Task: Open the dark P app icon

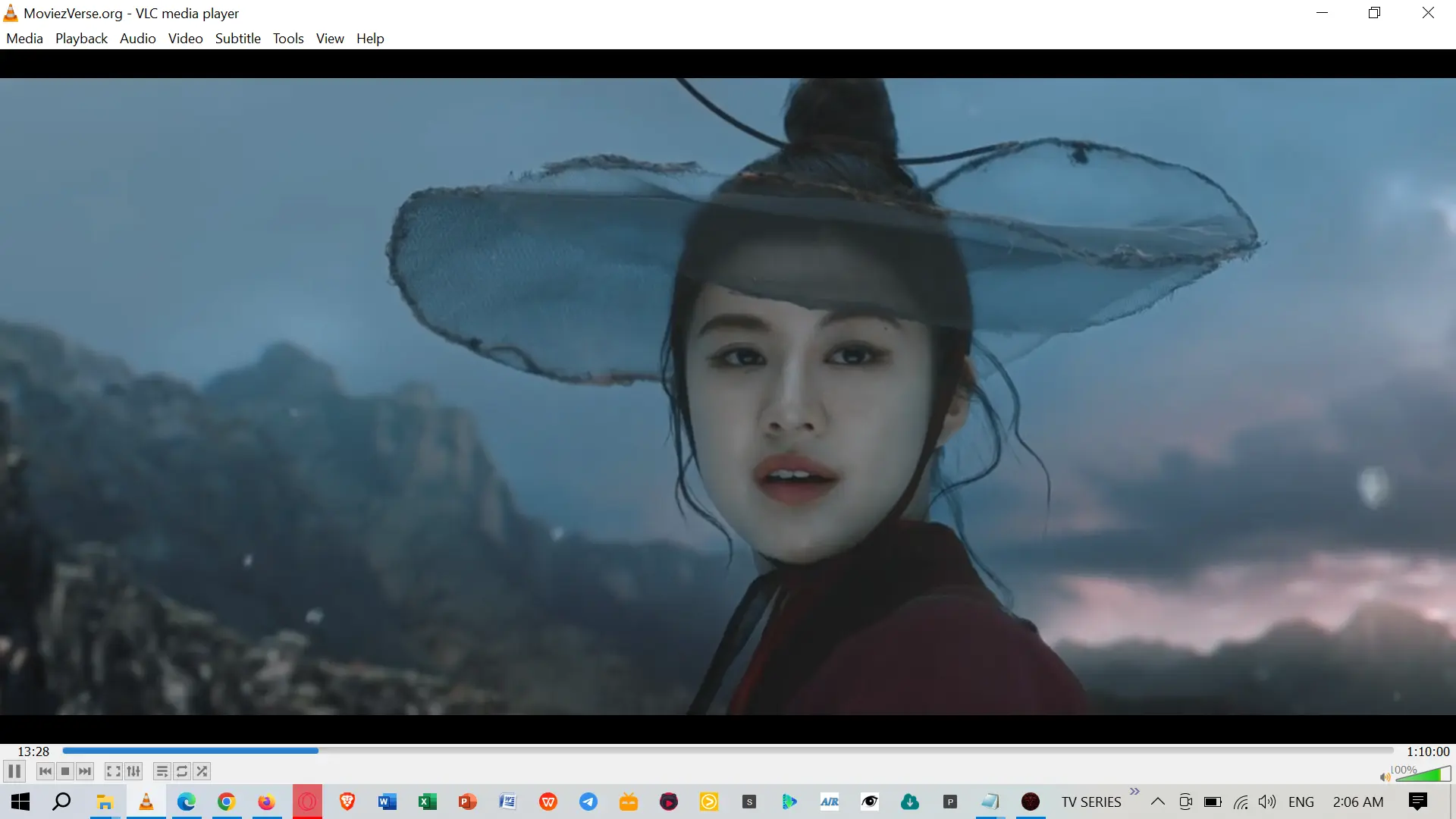Action: click(950, 802)
